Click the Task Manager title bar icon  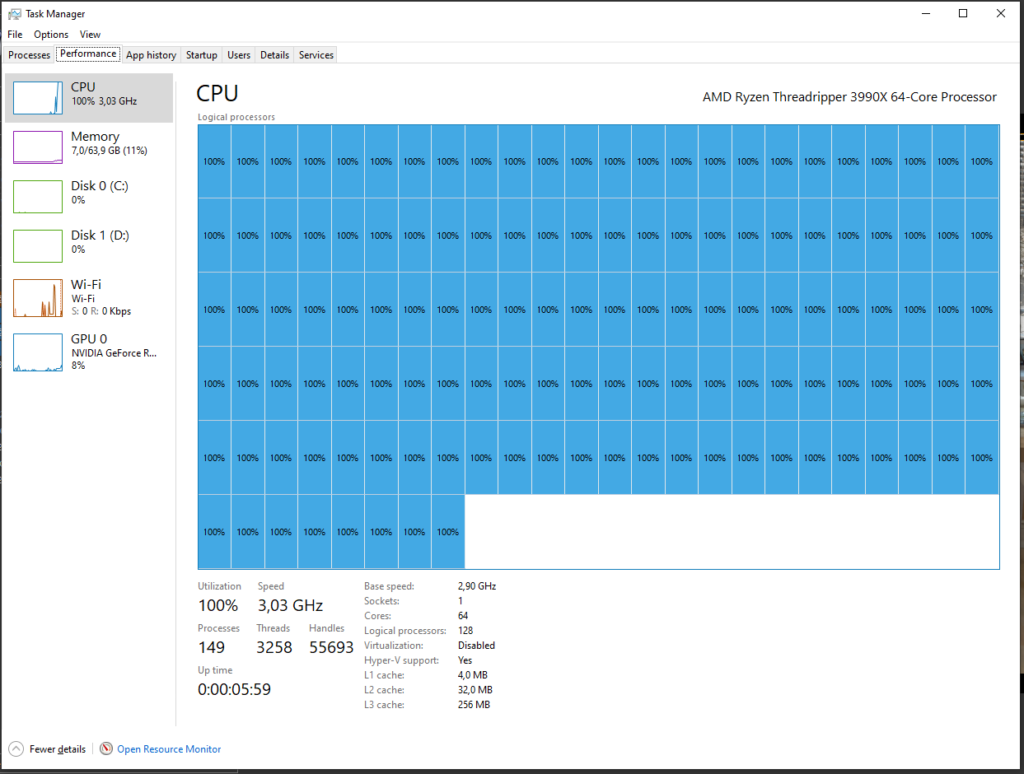click(x=15, y=14)
